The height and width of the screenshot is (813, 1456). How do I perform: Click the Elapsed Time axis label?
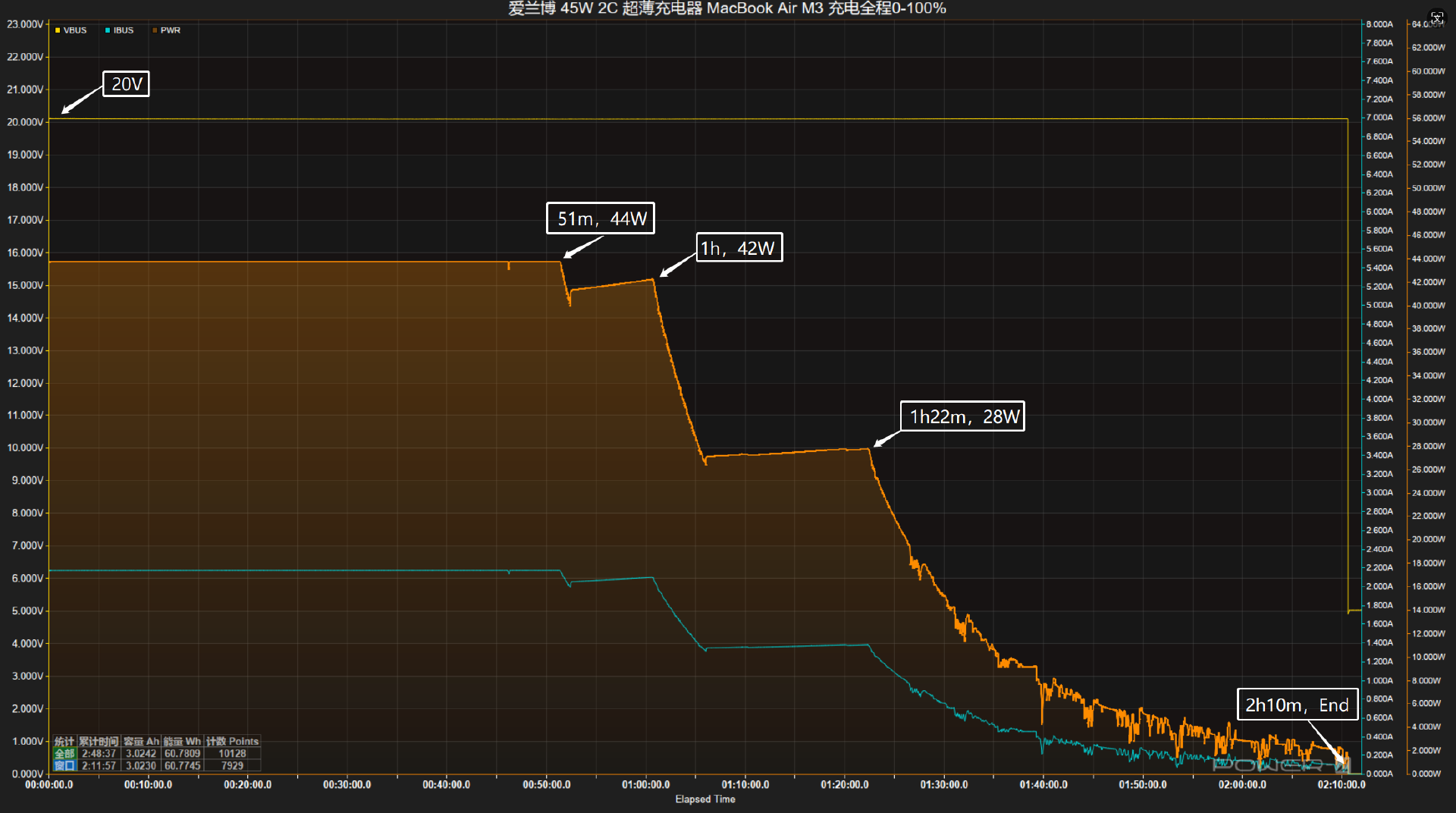click(705, 799)
